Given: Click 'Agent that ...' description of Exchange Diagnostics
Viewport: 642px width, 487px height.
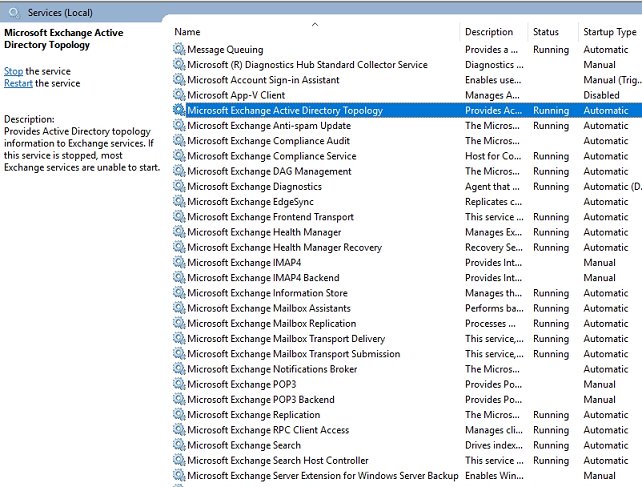Looking at the screenshot, I should pyautogui.click(x=492, y=187).
